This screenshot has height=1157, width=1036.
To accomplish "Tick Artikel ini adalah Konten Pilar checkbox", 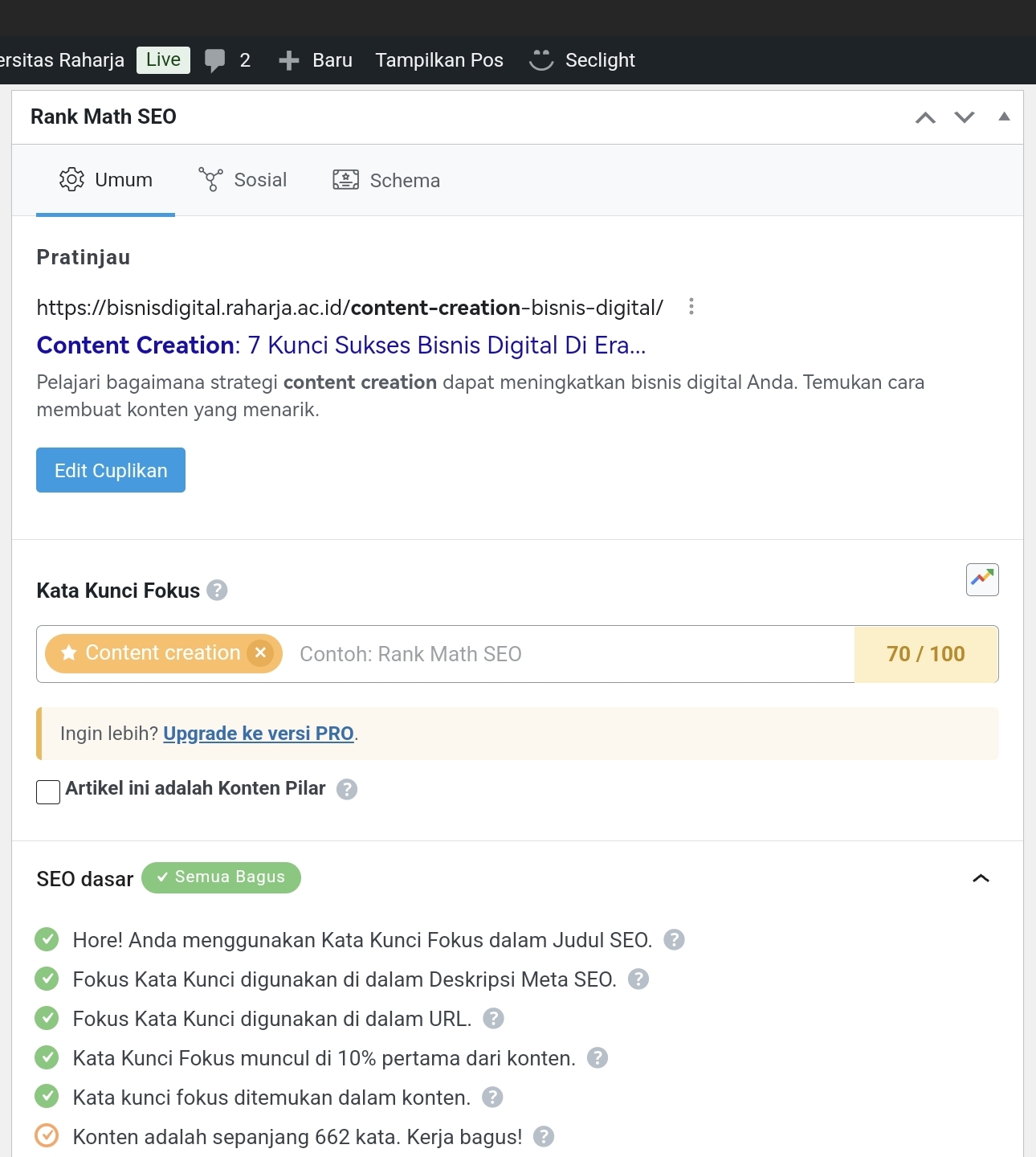I will click(x=48, y=791).
